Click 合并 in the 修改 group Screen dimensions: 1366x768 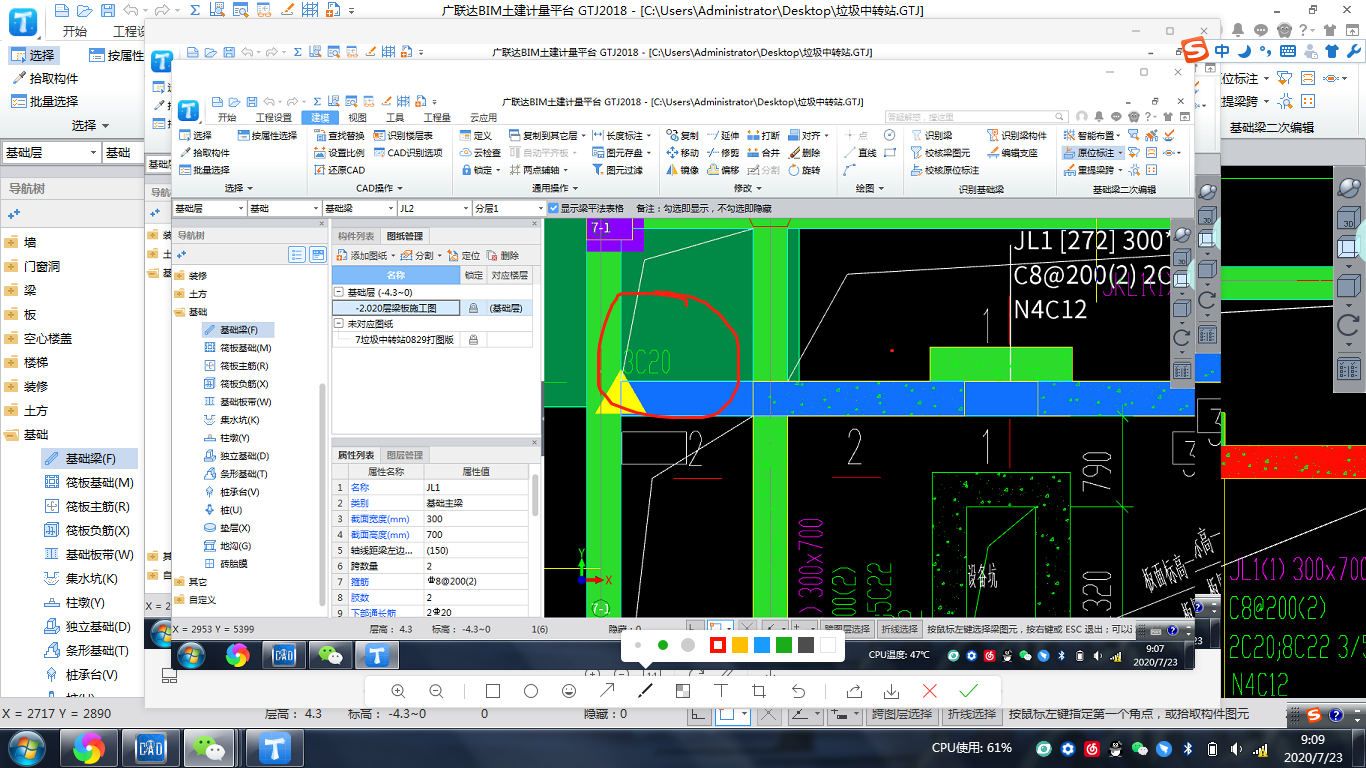click(x=762, y=153)
